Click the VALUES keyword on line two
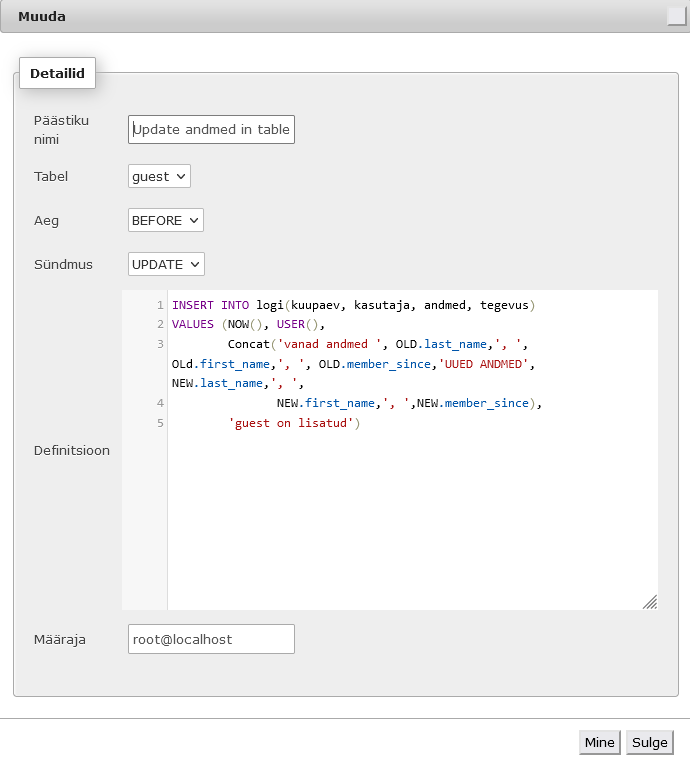This screenshot has width=690, height=768. click(x=192, y=324)
